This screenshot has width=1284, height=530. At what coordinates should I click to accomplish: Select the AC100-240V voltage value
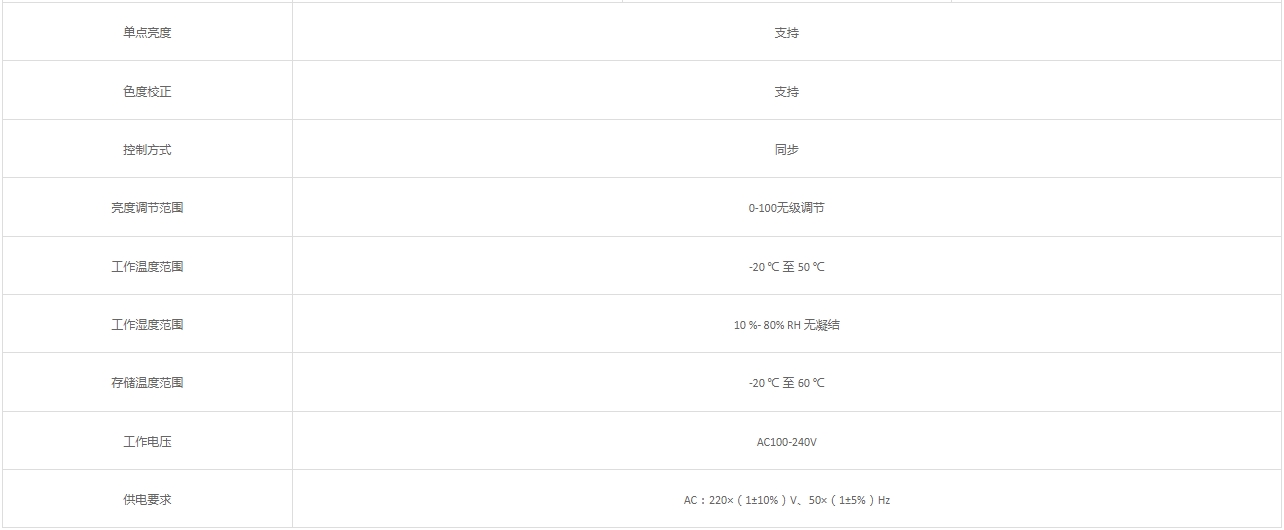tap(786, 442)
